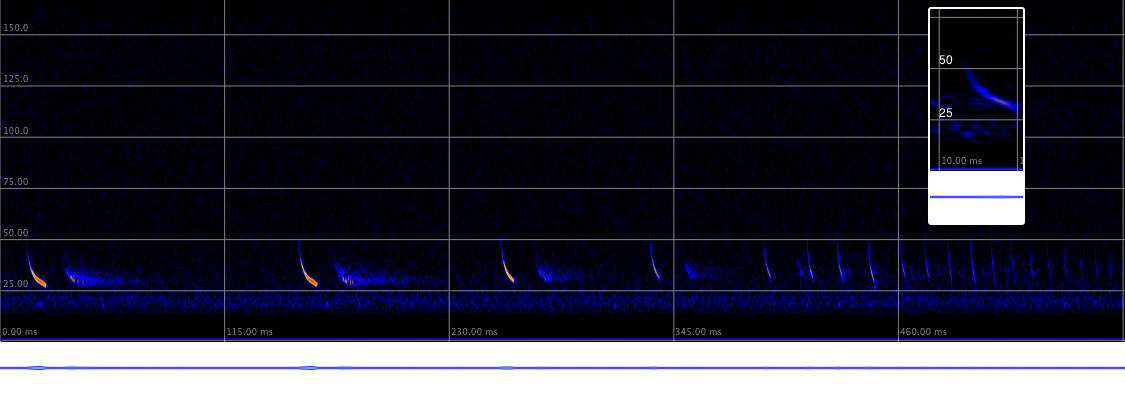Click the 125.0 frequency axis label
The height and width of the screenshot is (394, 1125).
coord(16,79)
